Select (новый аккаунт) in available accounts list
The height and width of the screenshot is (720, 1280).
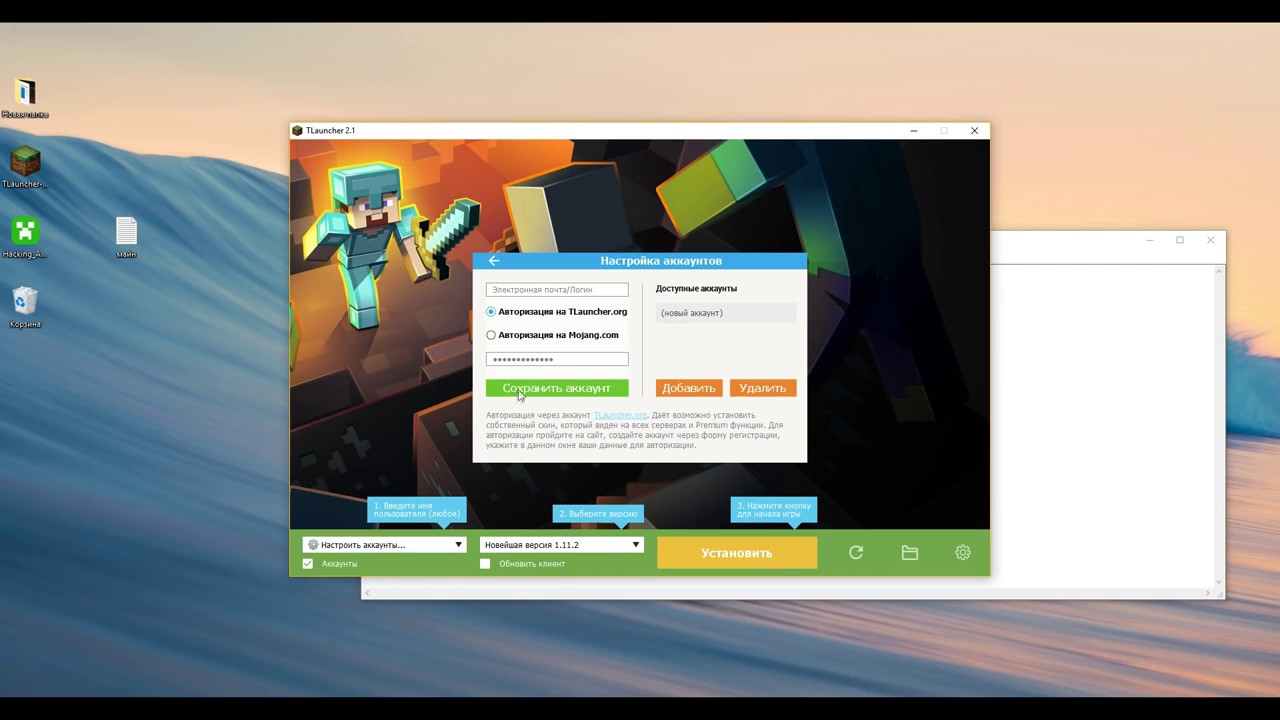(726, 313)
